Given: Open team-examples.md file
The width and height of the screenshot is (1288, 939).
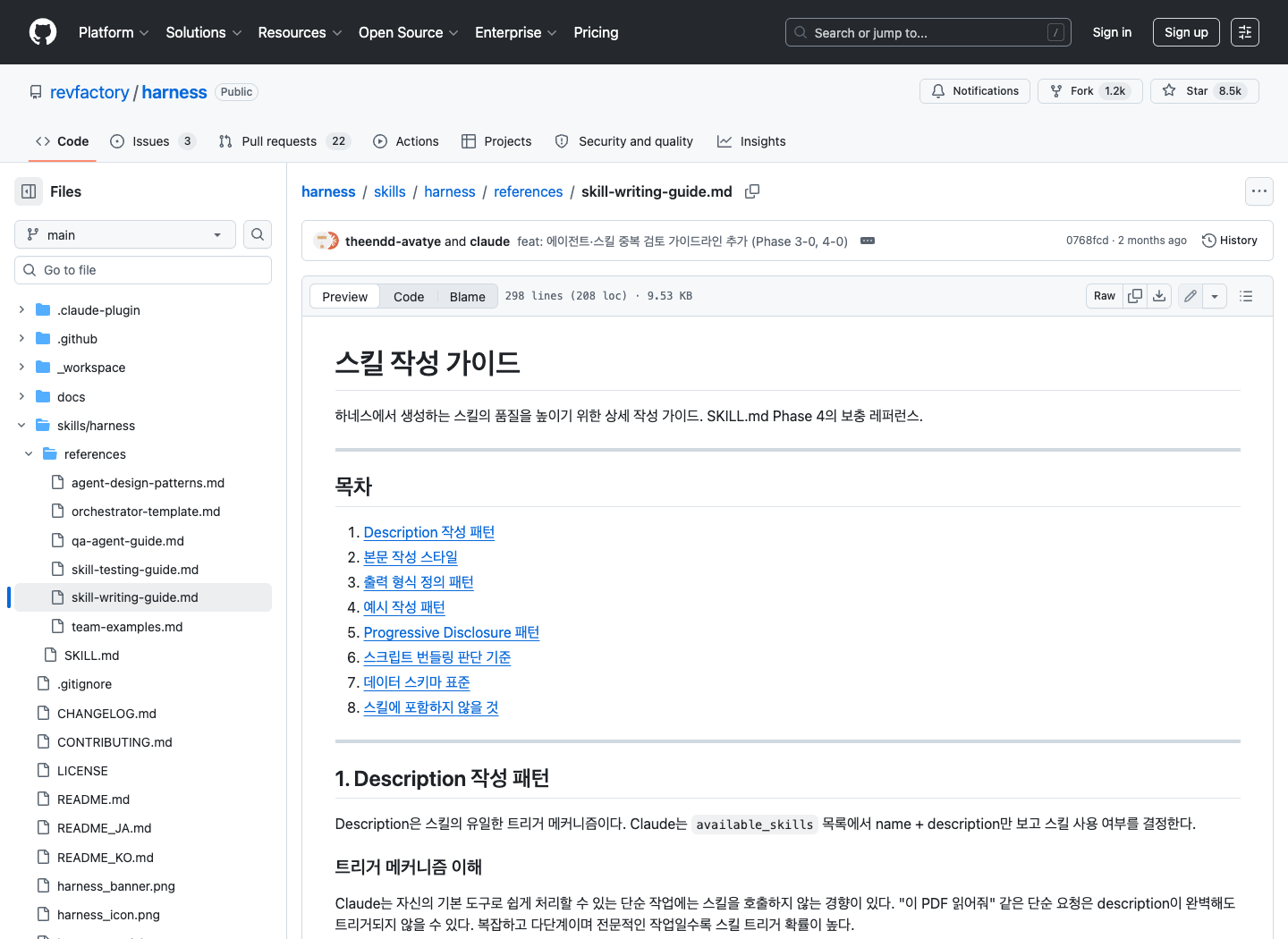Looking at the screenshot, I should (x=127, y=627).
